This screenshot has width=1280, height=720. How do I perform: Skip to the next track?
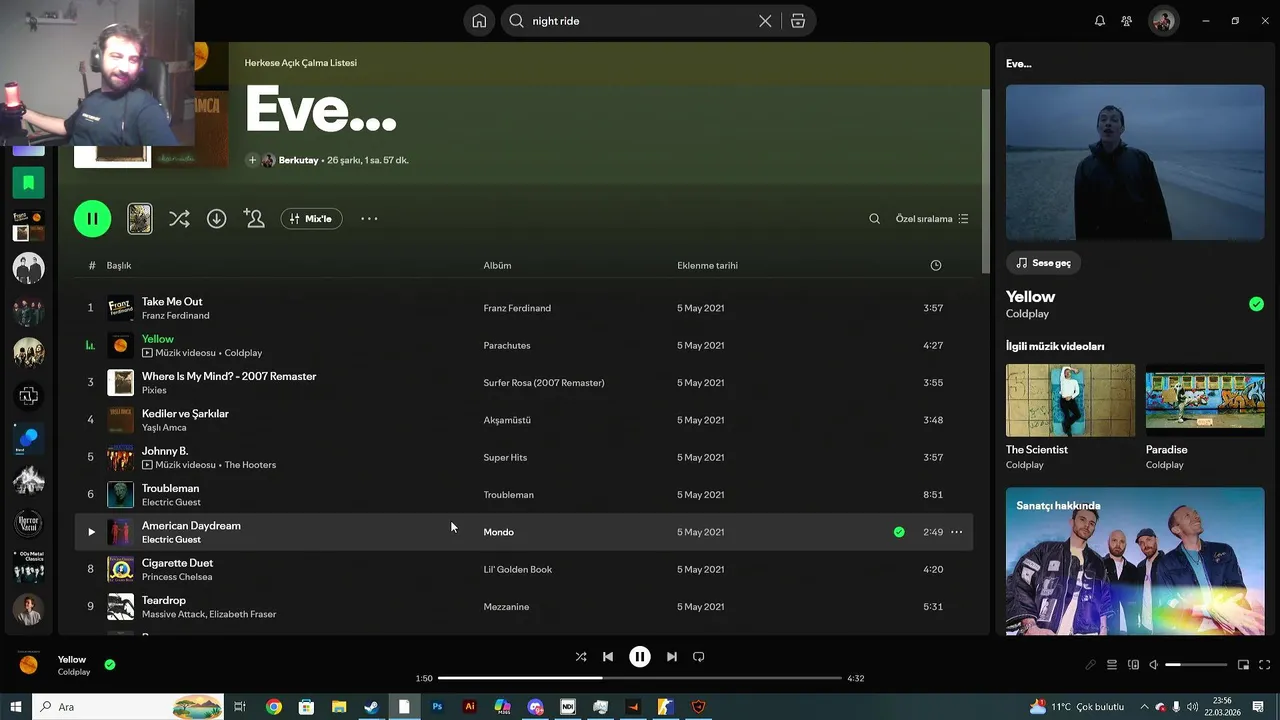click(x=672, y=657)
